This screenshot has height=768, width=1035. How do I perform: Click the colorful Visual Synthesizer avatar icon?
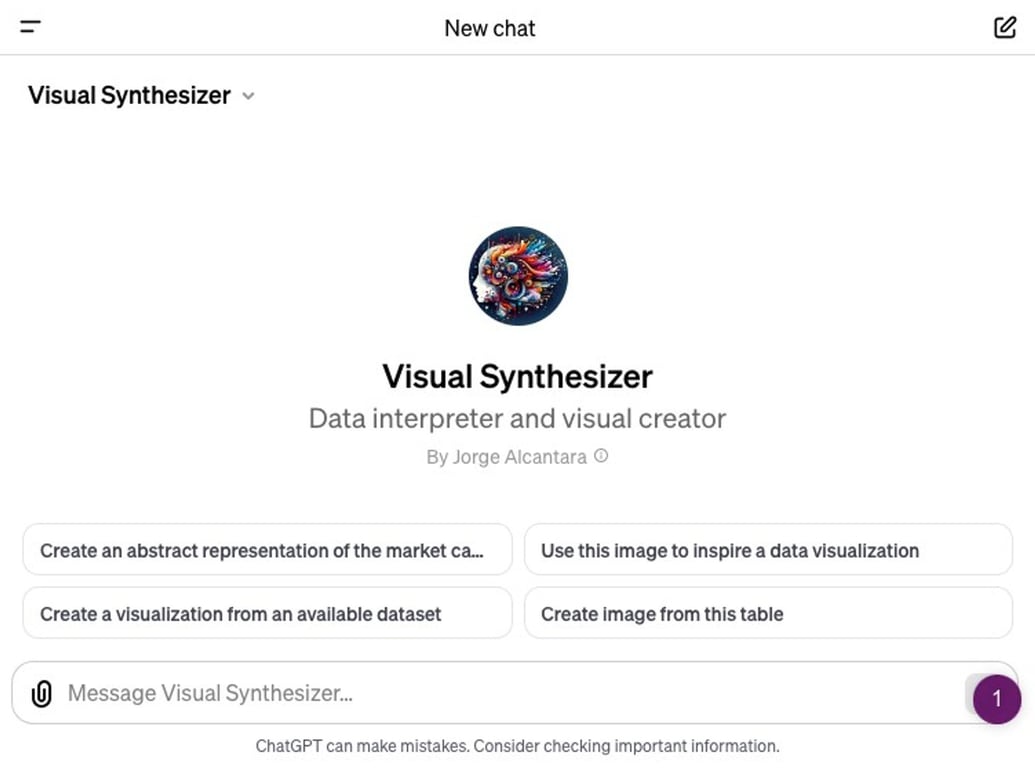click(517, 276)
